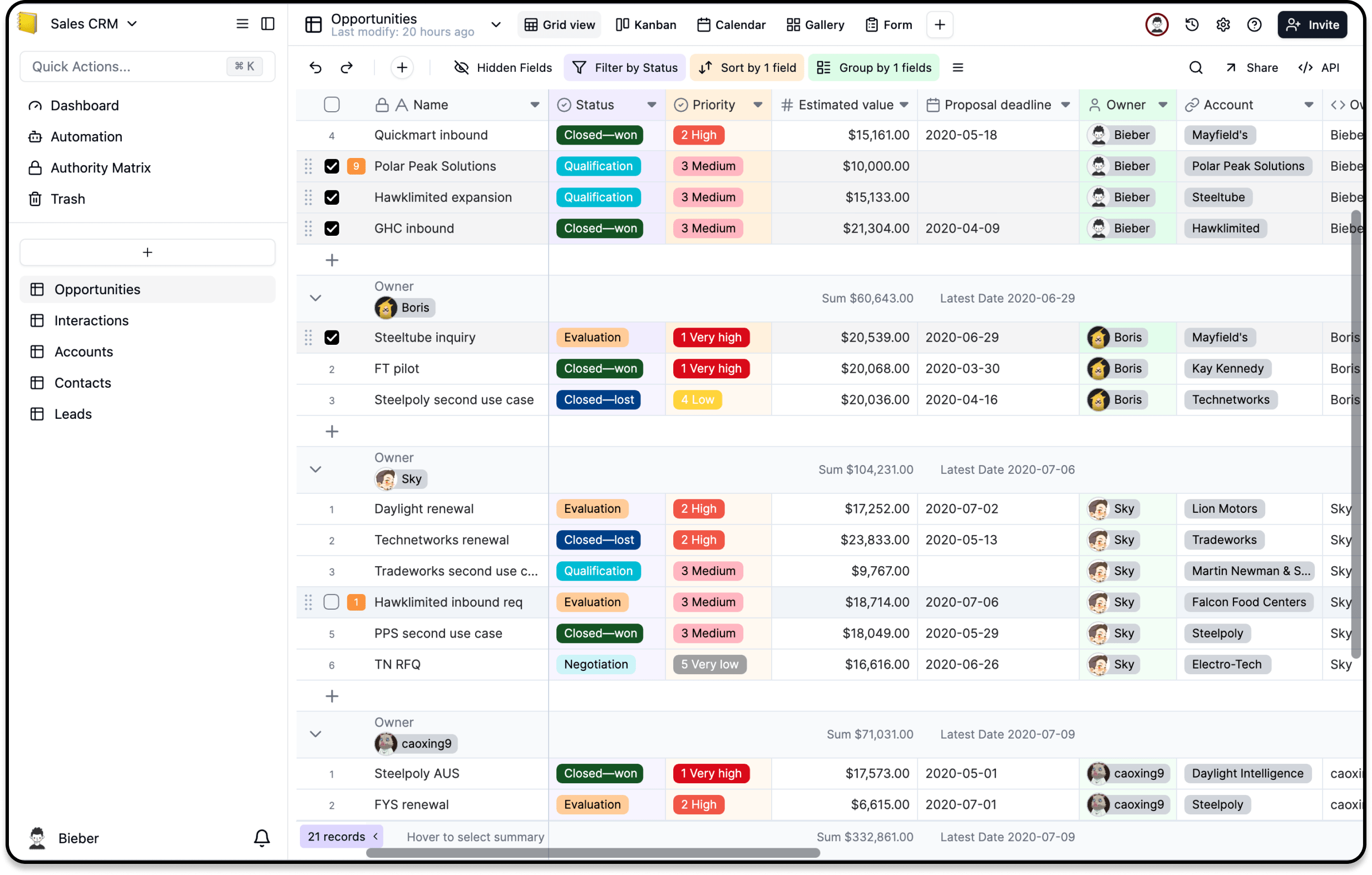Open notifications via the bell icon
Screen dimensions: 1372x875
pos(262,837)
